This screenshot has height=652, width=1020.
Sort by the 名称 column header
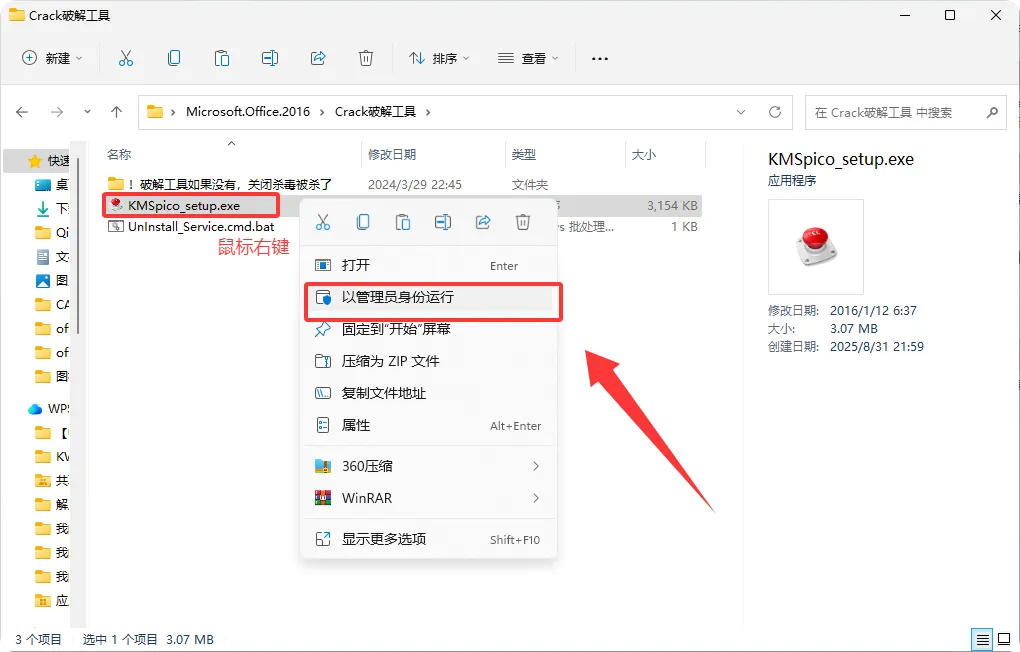click(119, 155)
